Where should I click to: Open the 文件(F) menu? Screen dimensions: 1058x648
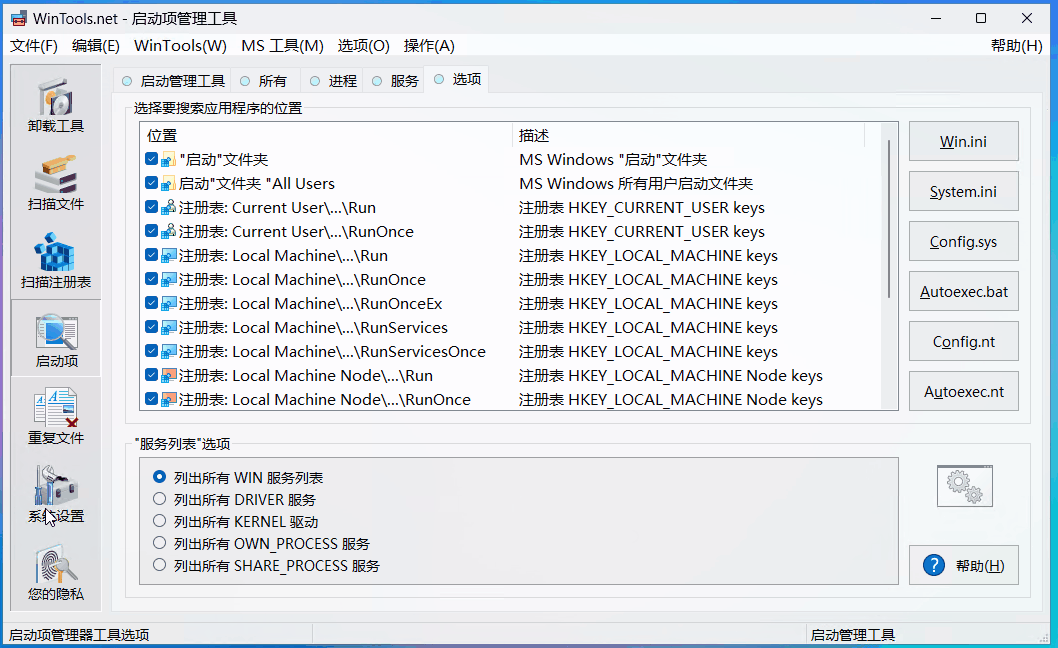point(34,46)
